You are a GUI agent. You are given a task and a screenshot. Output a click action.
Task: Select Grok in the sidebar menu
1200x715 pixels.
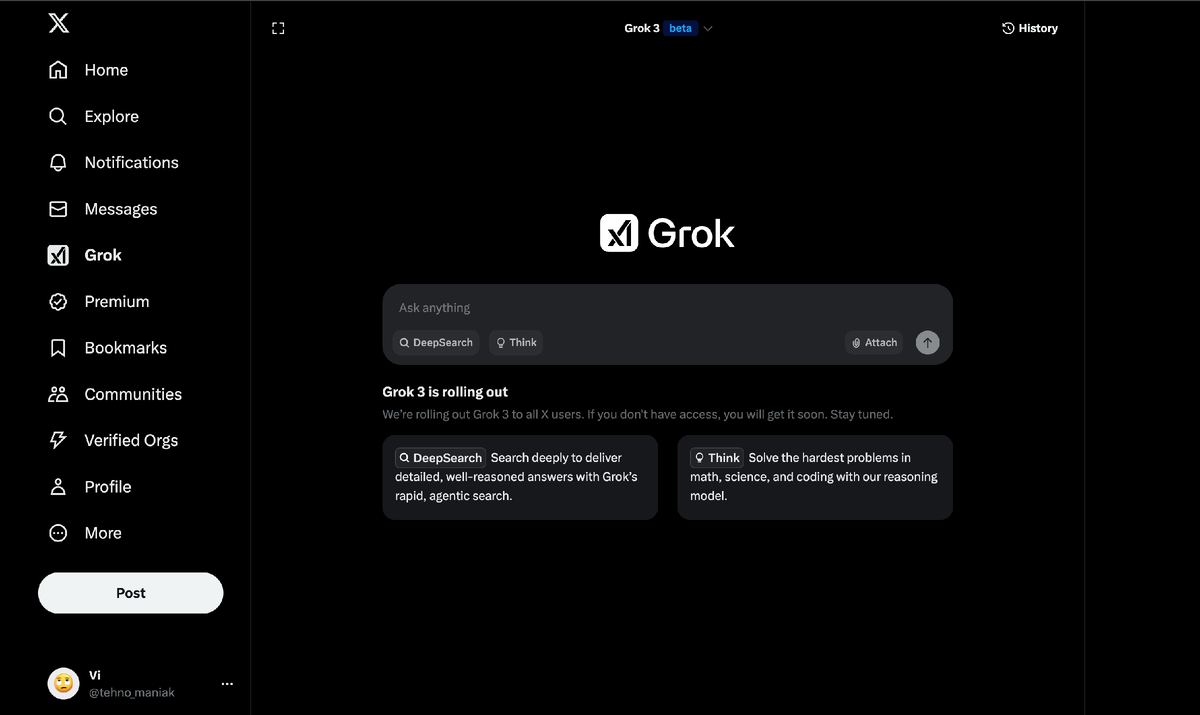pyautogui.click(x=85, y=255)
